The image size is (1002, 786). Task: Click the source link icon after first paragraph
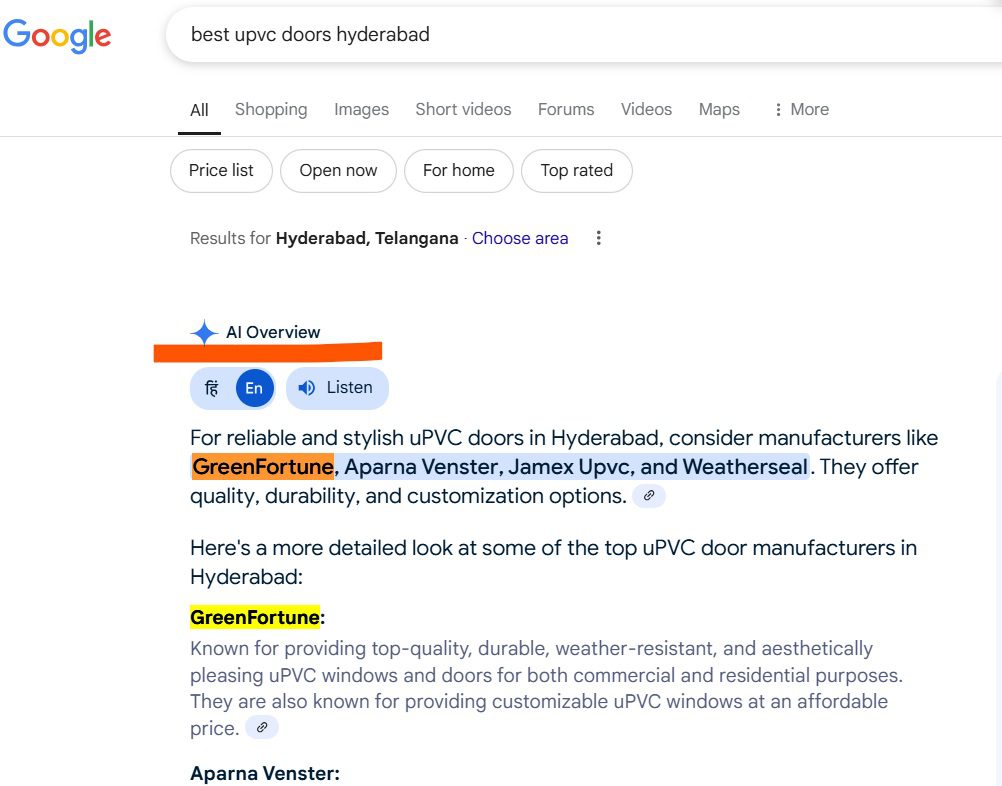click(x=649, y=496)
